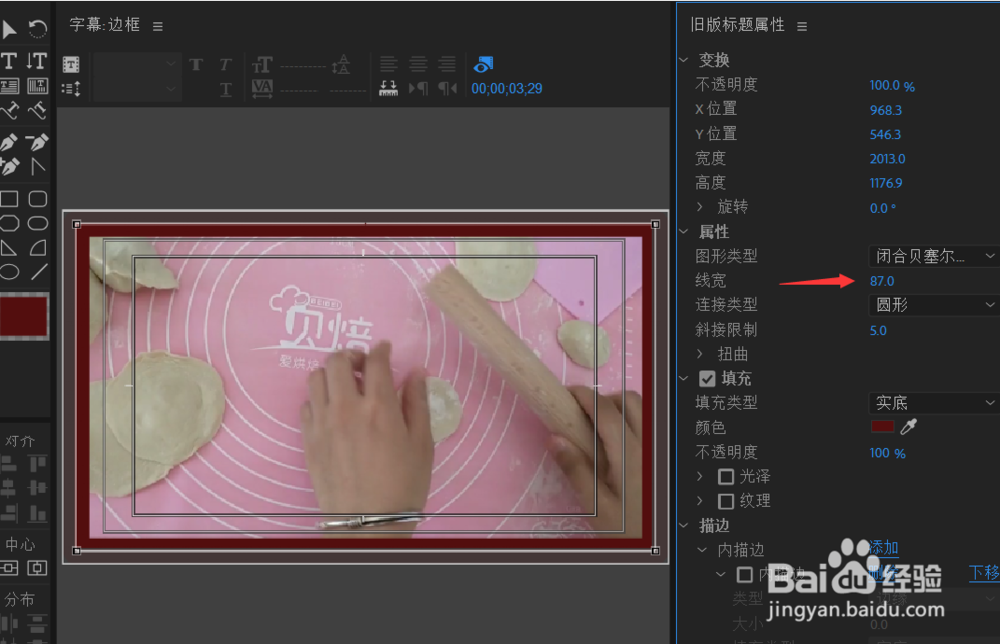The image size is (1000, 644).
Task: Open the 填充类型 fill type dropdown
Action: 934,403
